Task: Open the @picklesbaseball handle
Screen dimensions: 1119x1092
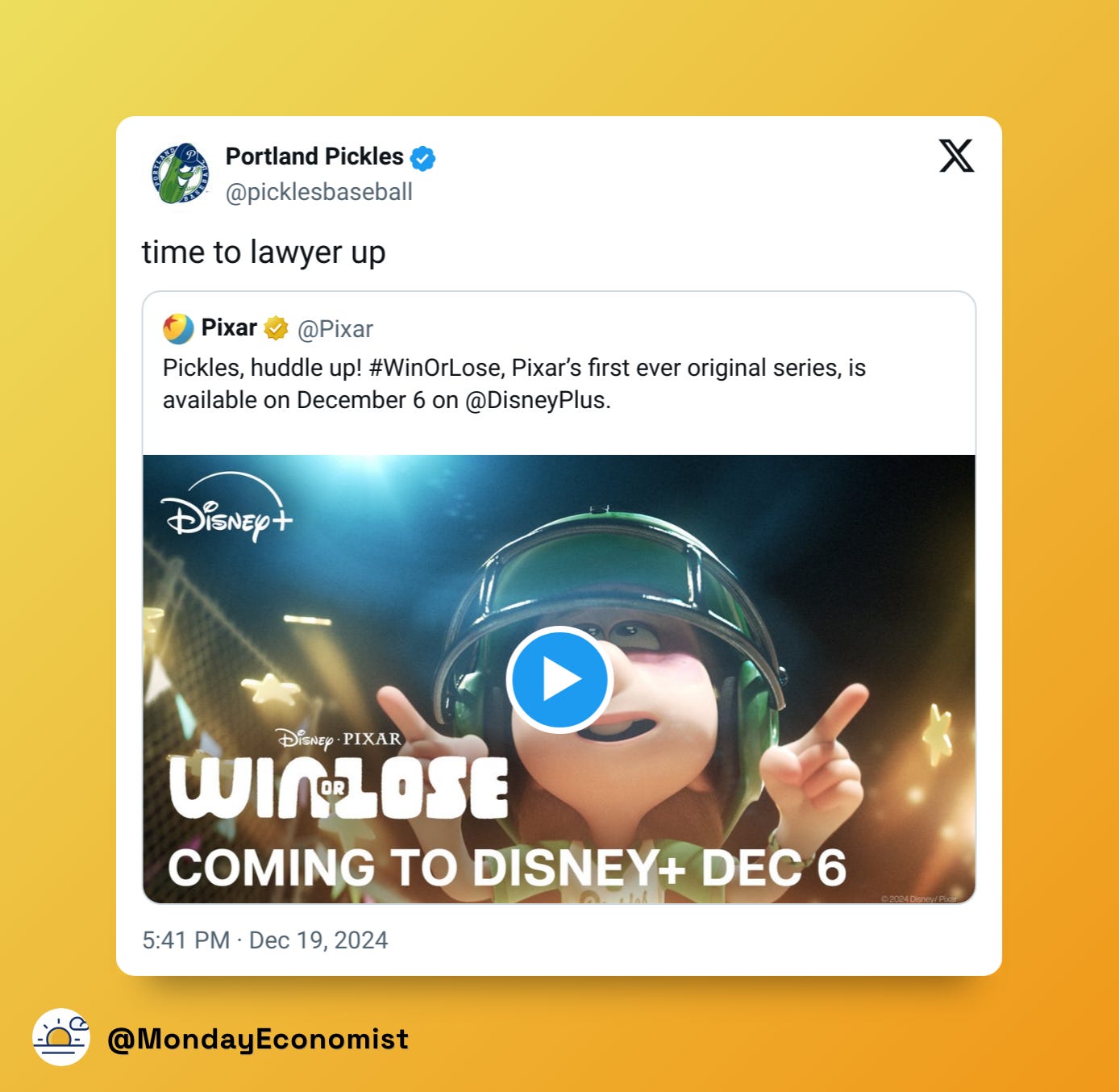Action: 319,192
